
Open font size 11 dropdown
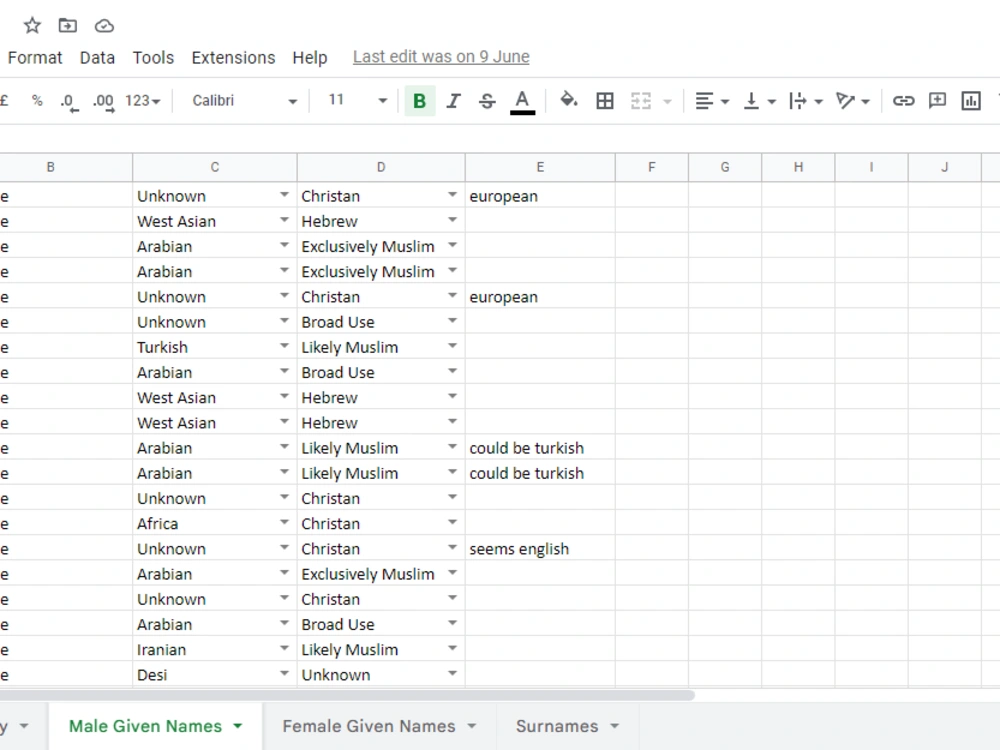pos(357,100)
